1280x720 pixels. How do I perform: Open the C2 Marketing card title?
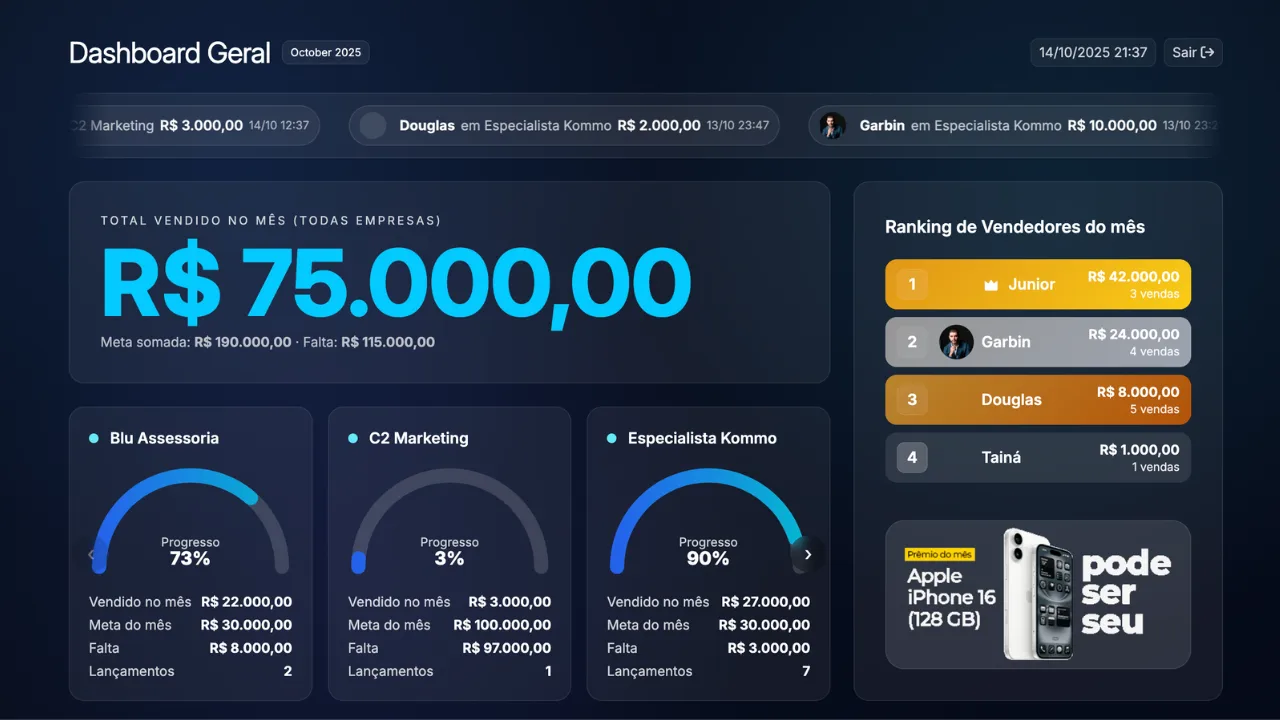click(418, 438)
